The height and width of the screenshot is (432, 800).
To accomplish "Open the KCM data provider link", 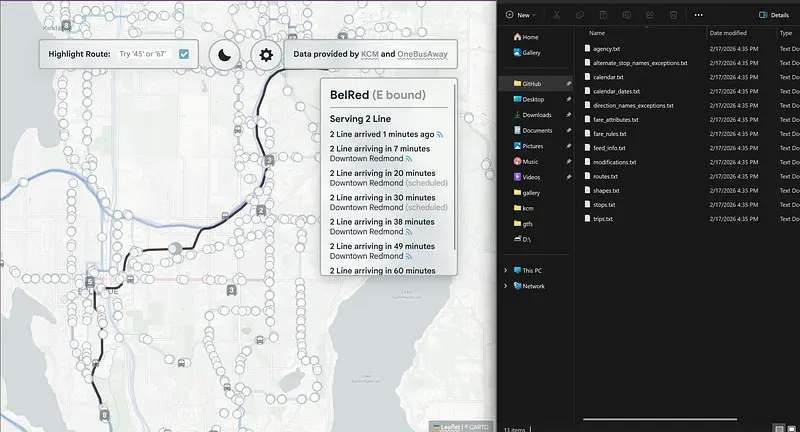I will [x=369, y=54].
